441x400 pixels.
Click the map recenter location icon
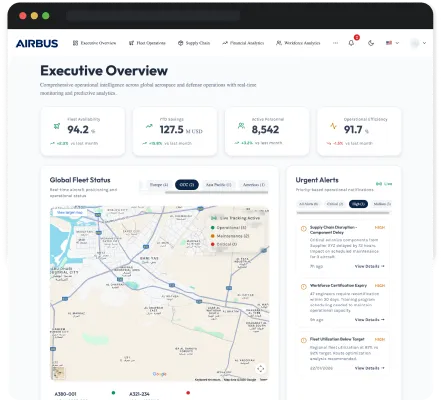coord(261,368)
